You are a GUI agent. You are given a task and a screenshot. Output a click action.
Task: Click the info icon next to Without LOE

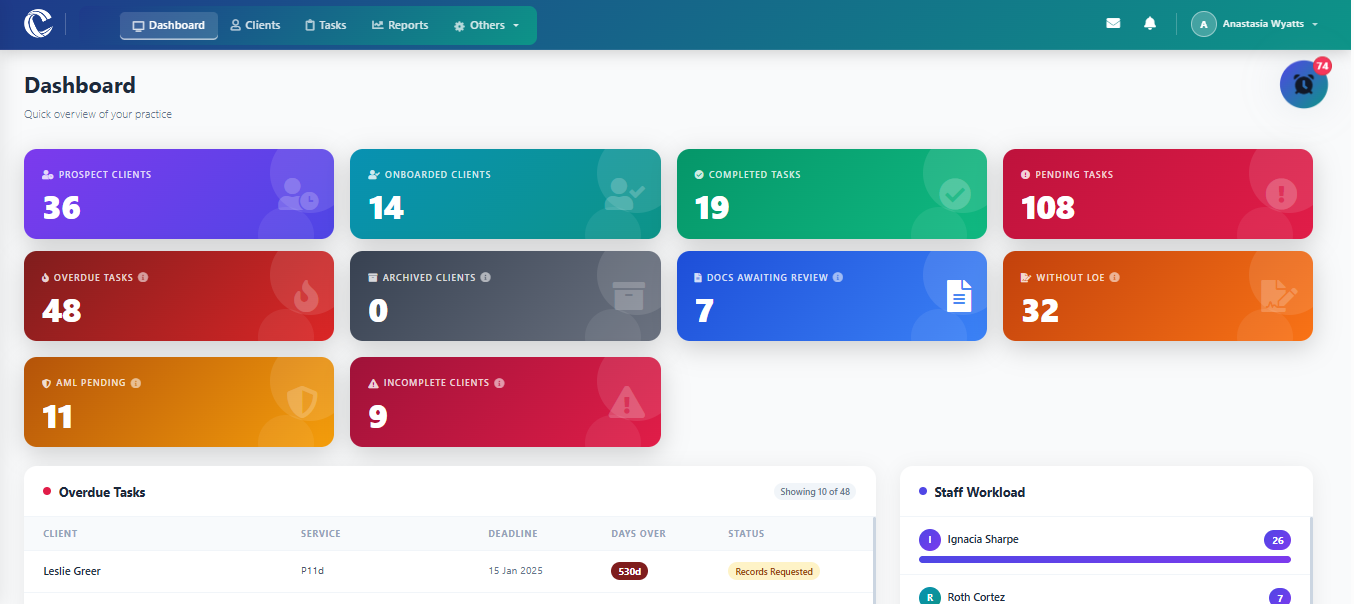click(1114, 277)
